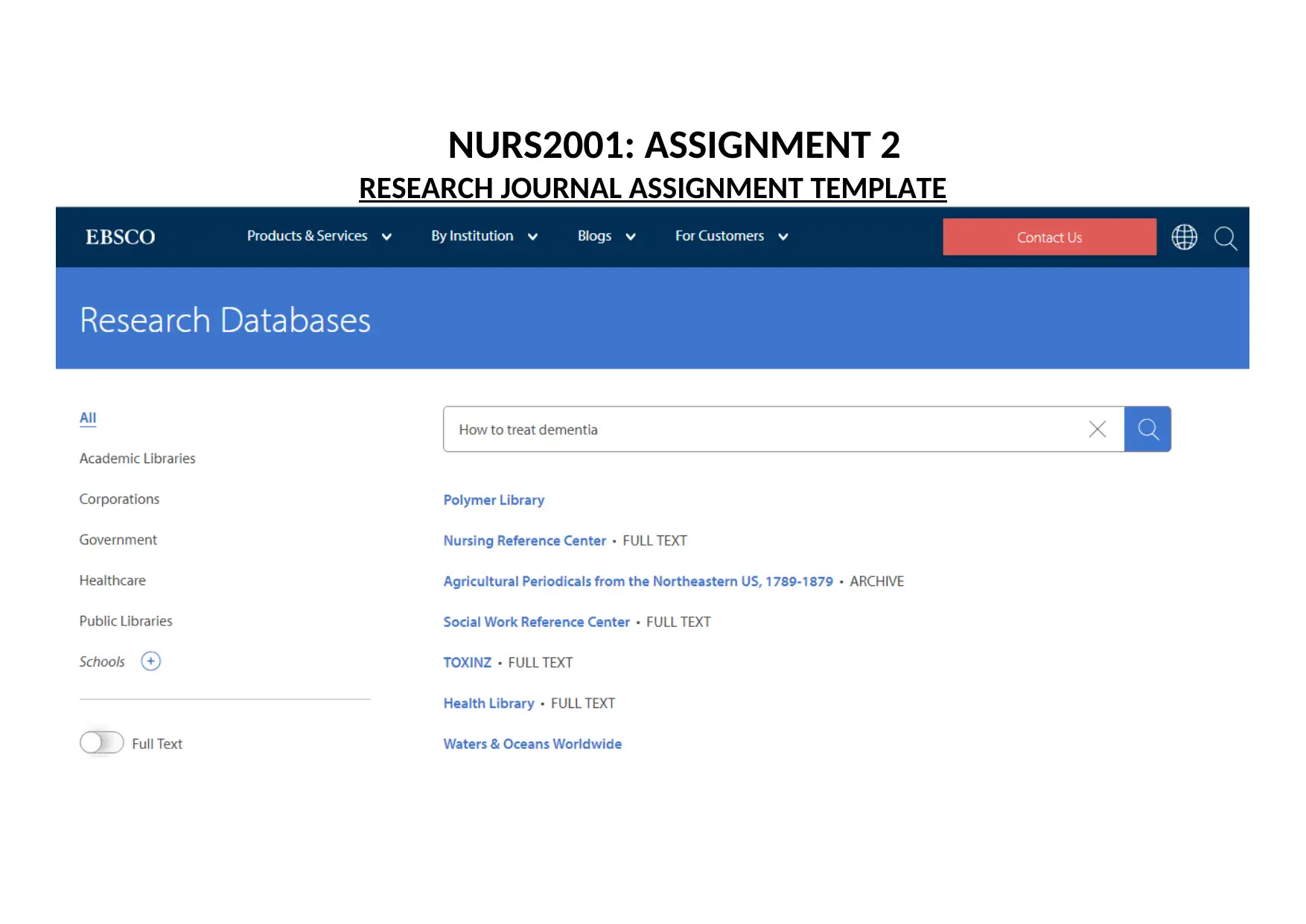The height and width of the screenshot is (924, 1306).
Task: Filter by Government
Action: coord(118,540)
